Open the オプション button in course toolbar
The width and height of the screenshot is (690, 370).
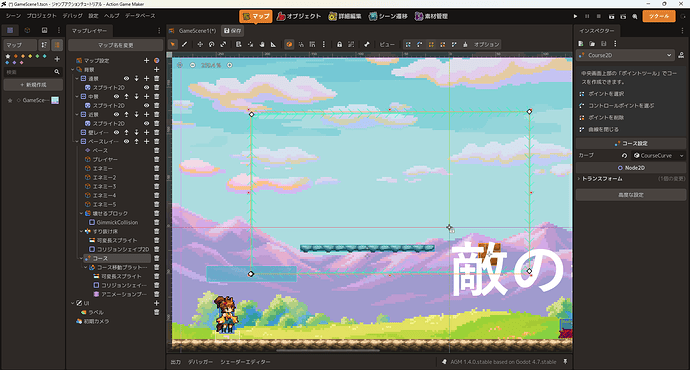486,44
